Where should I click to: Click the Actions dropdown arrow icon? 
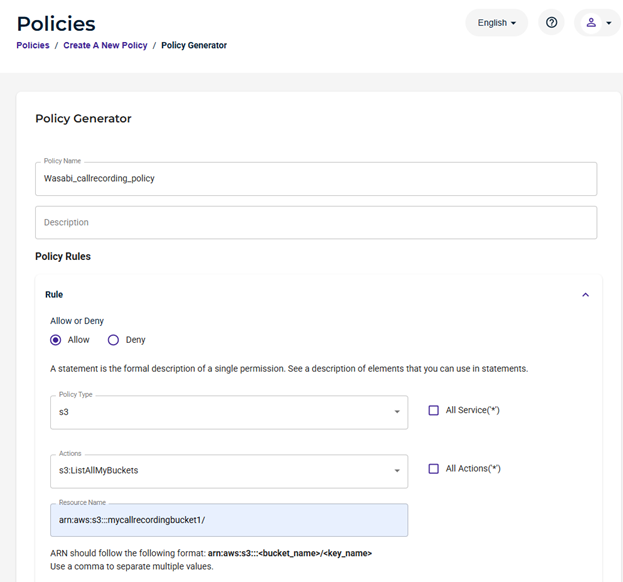tap(397, 471)
